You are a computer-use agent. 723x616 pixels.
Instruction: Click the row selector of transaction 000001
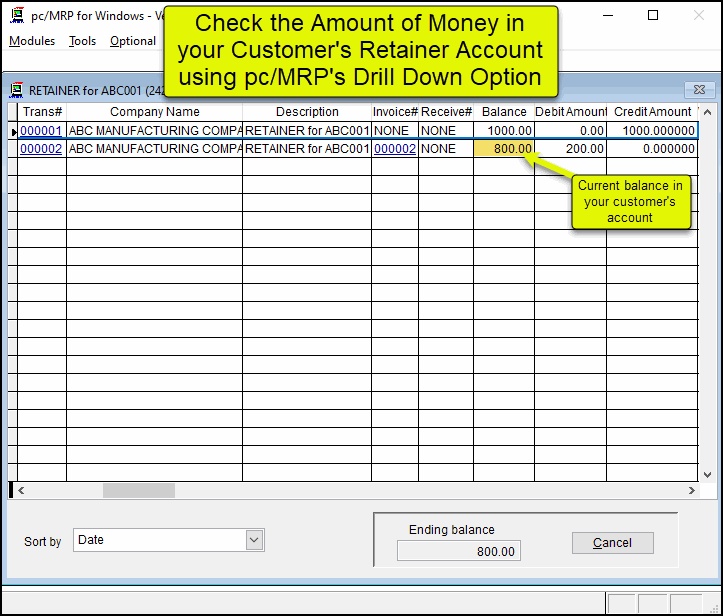(x=13, y=131)
